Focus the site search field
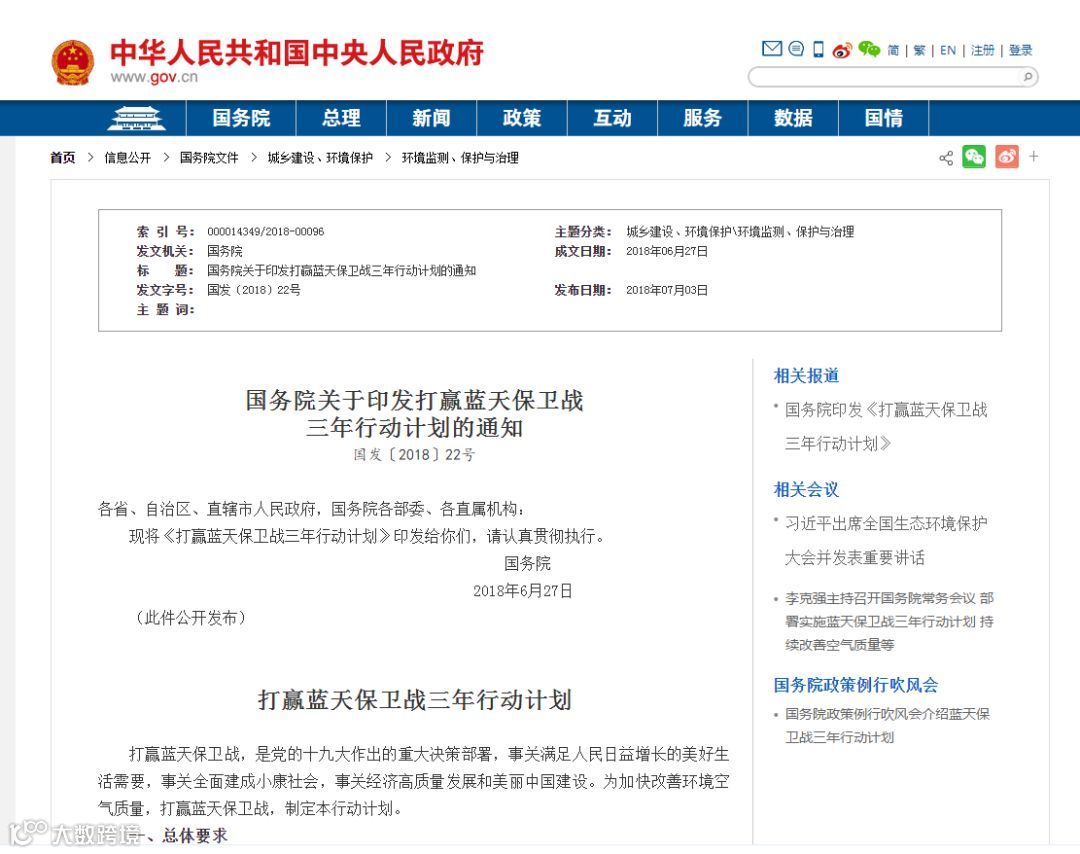 click(893, 76)
